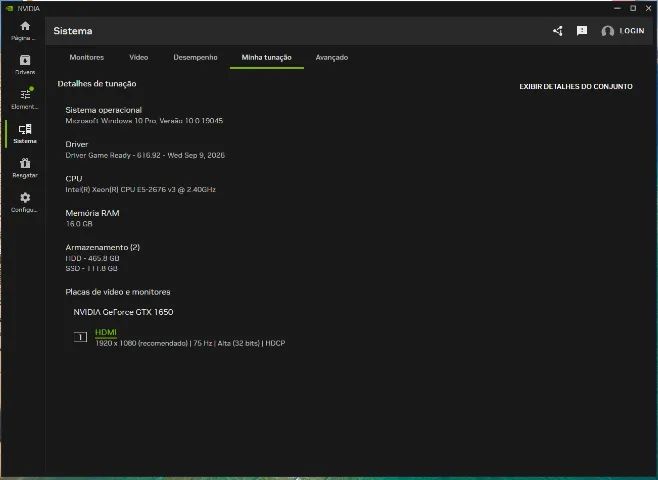
Task: Open the Desempenho tab
Action: point(195,57)
